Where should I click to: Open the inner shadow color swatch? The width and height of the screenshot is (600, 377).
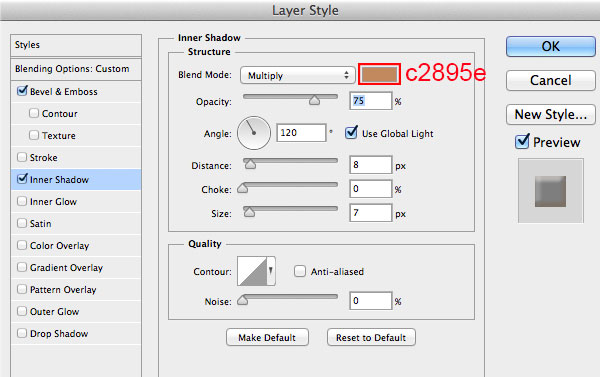click(x=379, y=74)
